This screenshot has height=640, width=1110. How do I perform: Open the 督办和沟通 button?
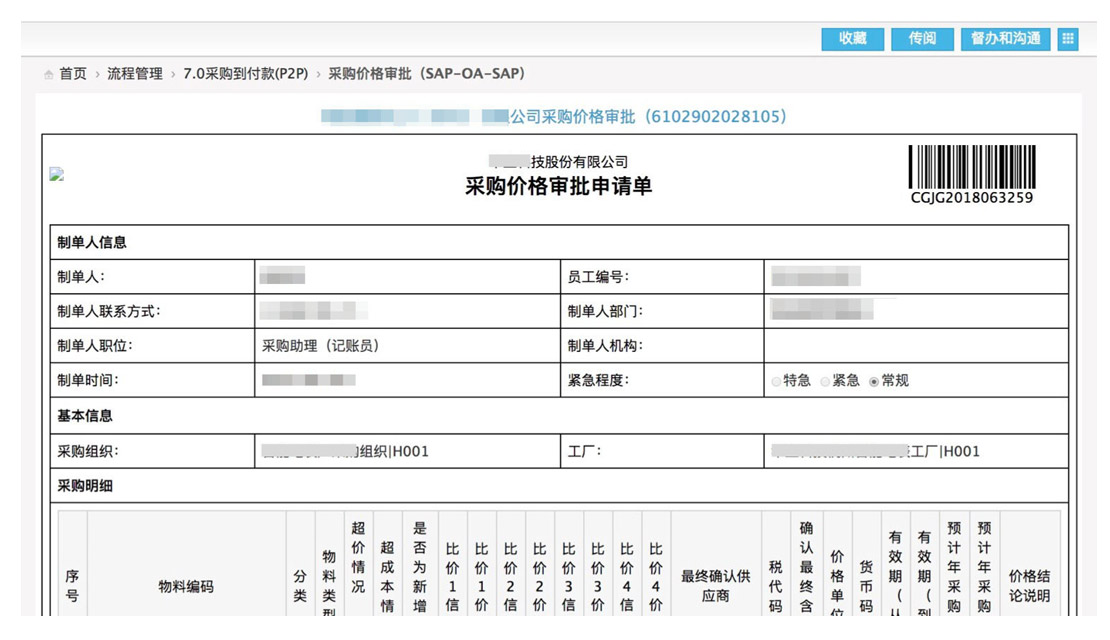pos(1005,39)
